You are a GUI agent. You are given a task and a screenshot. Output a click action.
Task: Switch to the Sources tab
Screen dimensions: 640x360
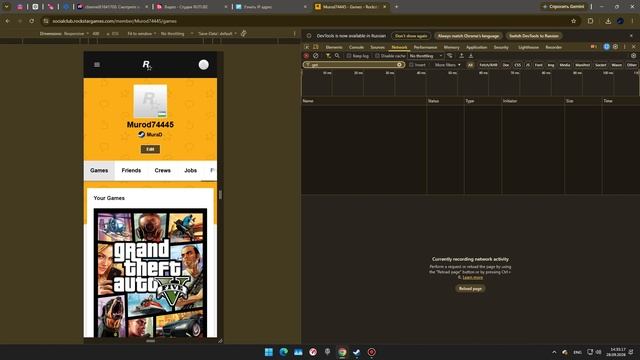[x=377, y=47]
